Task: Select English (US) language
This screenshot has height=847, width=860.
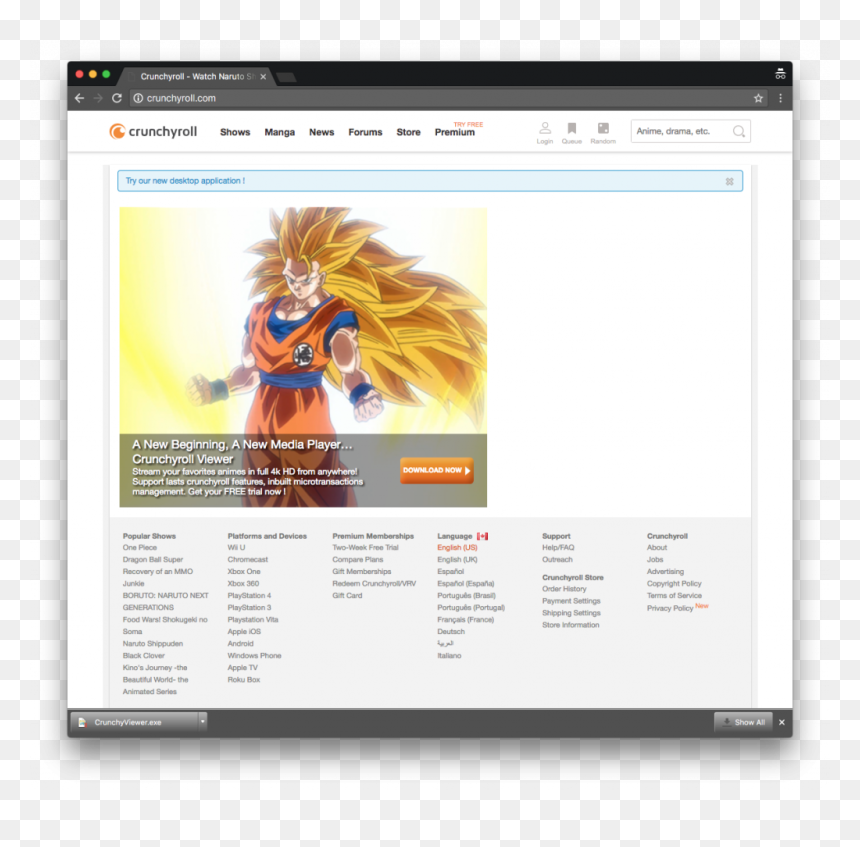Action: (x=457, y=547)
